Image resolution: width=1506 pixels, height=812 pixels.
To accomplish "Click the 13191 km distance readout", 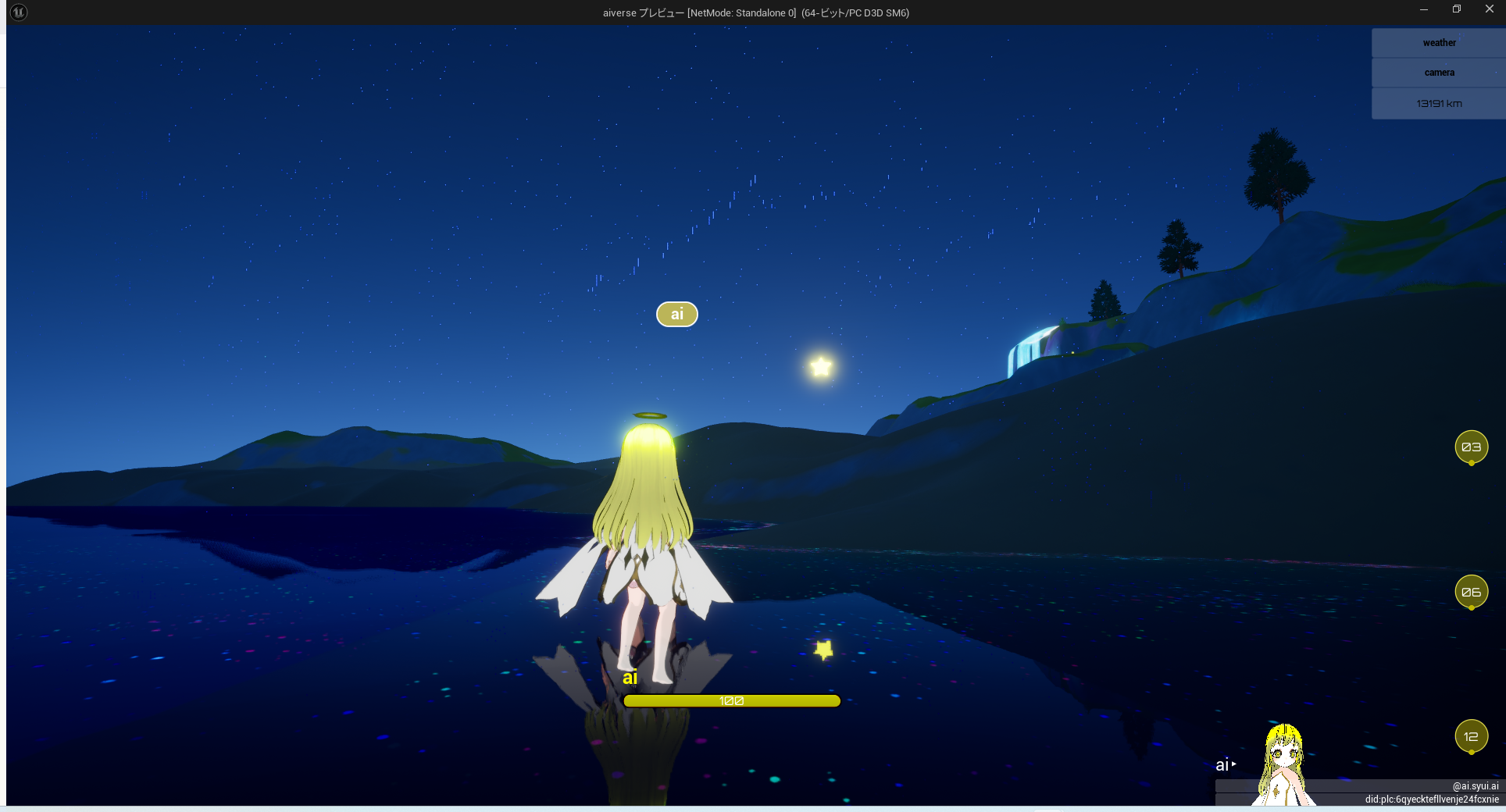I will pyautogui.click(x=1438, y=104).
